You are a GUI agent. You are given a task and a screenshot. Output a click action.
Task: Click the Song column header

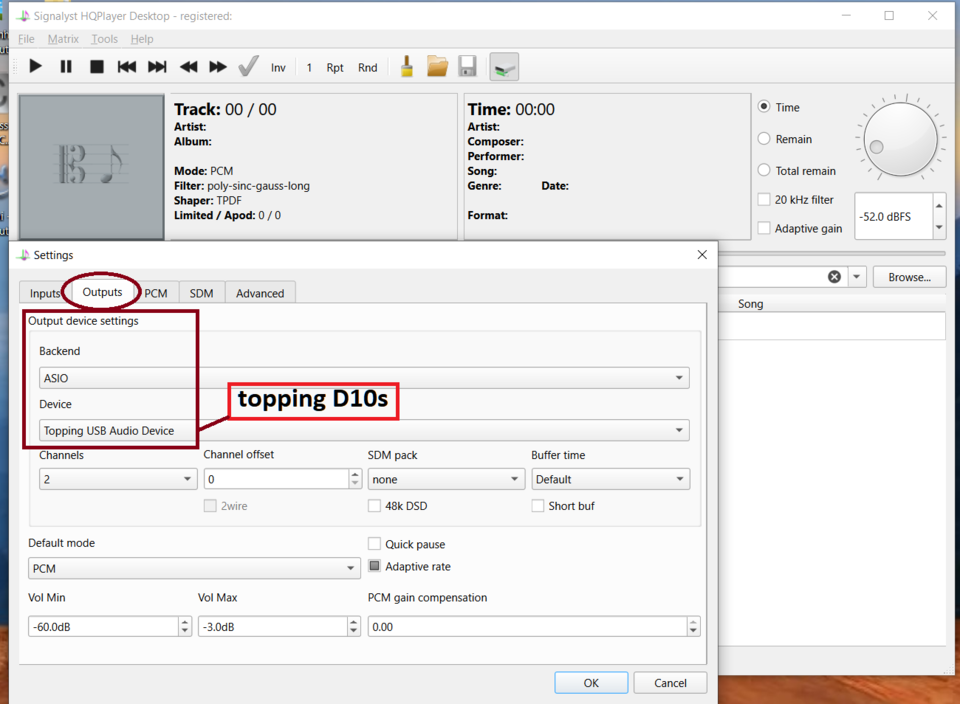click(x=750, y=304)
